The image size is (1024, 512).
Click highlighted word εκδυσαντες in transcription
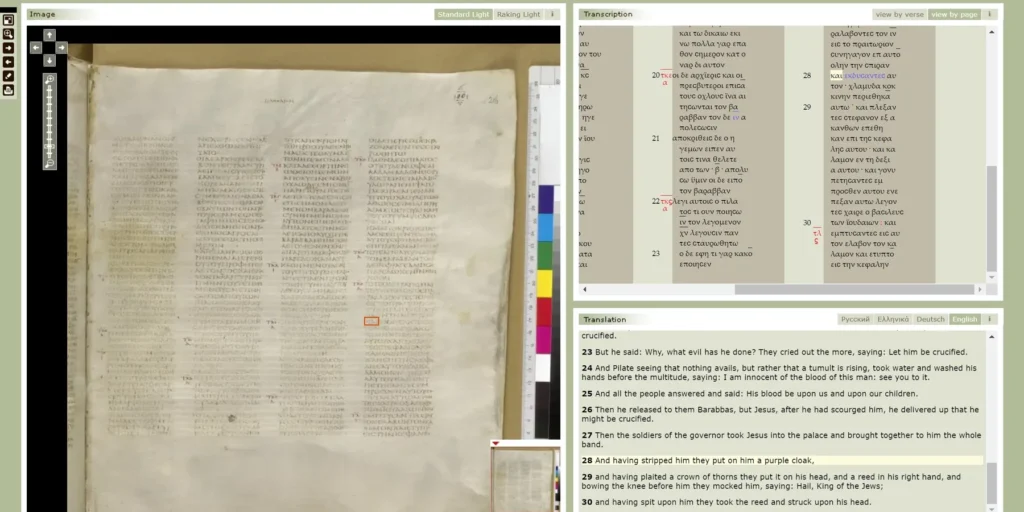click(x=863, y=75)
